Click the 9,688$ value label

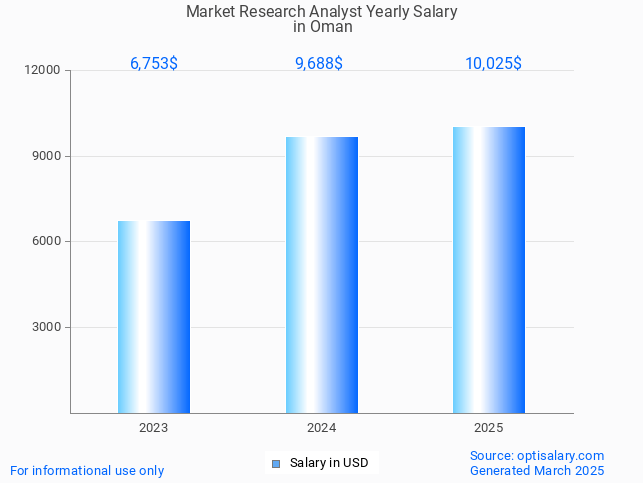319,64
